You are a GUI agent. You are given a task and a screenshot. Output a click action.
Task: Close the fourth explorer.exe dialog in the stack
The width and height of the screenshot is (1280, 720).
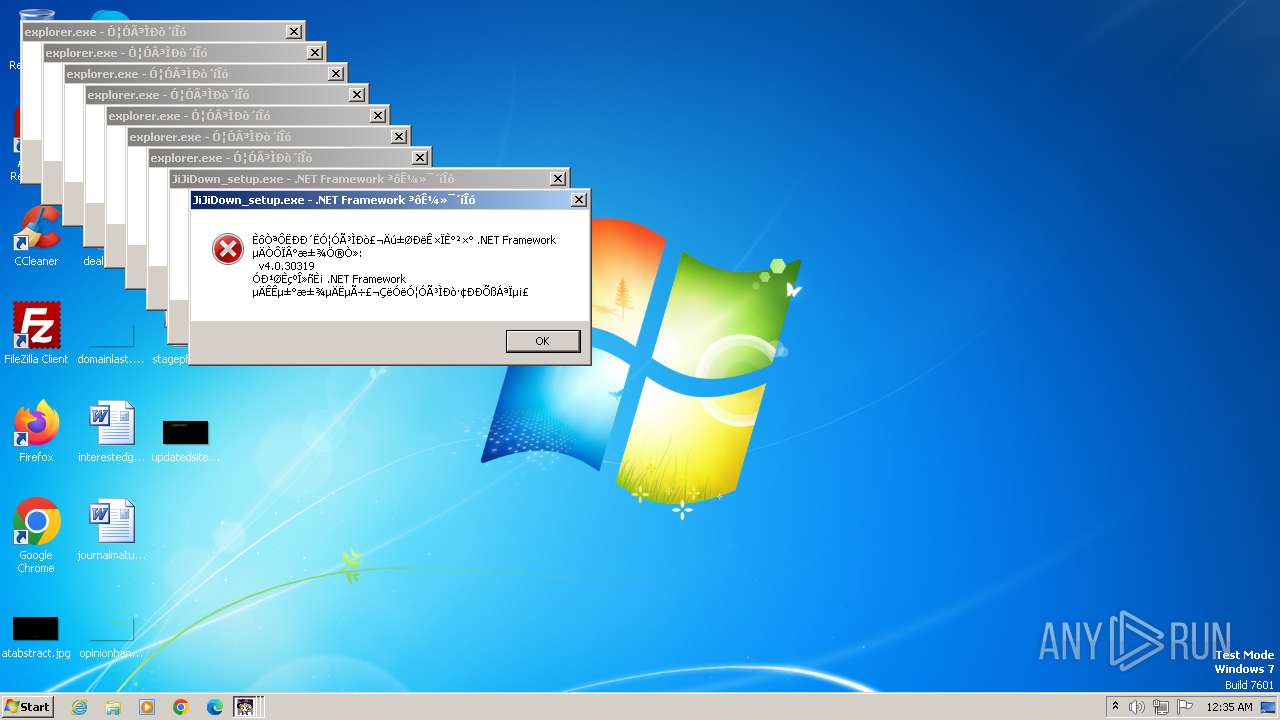(x=356, y=95)
